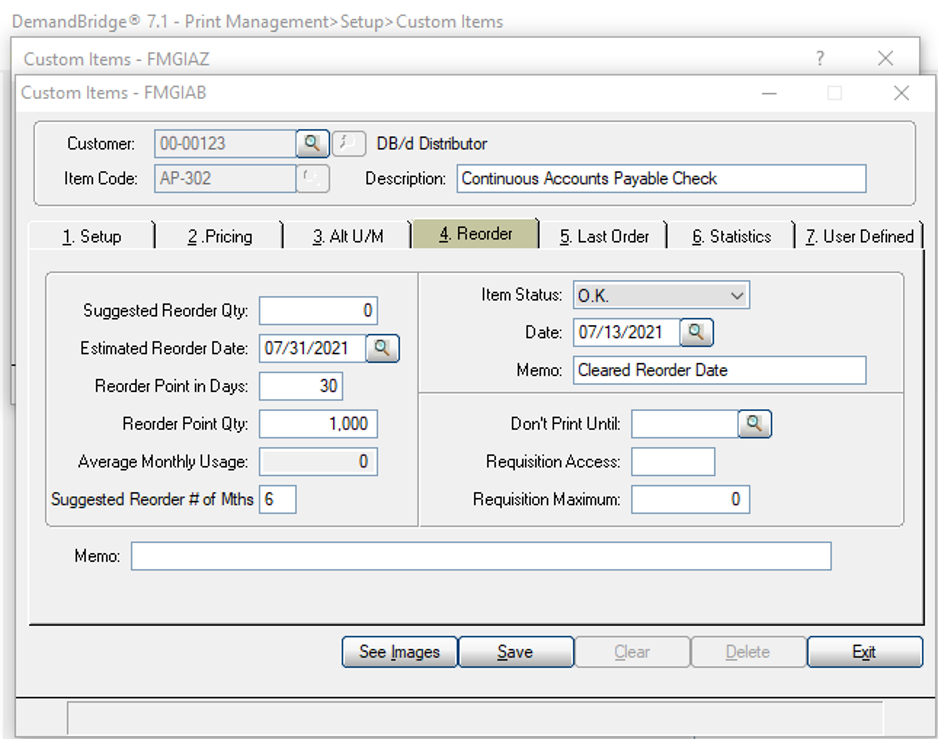
Task: Expand the Item Status dropdown
Action: pos(737,296)
